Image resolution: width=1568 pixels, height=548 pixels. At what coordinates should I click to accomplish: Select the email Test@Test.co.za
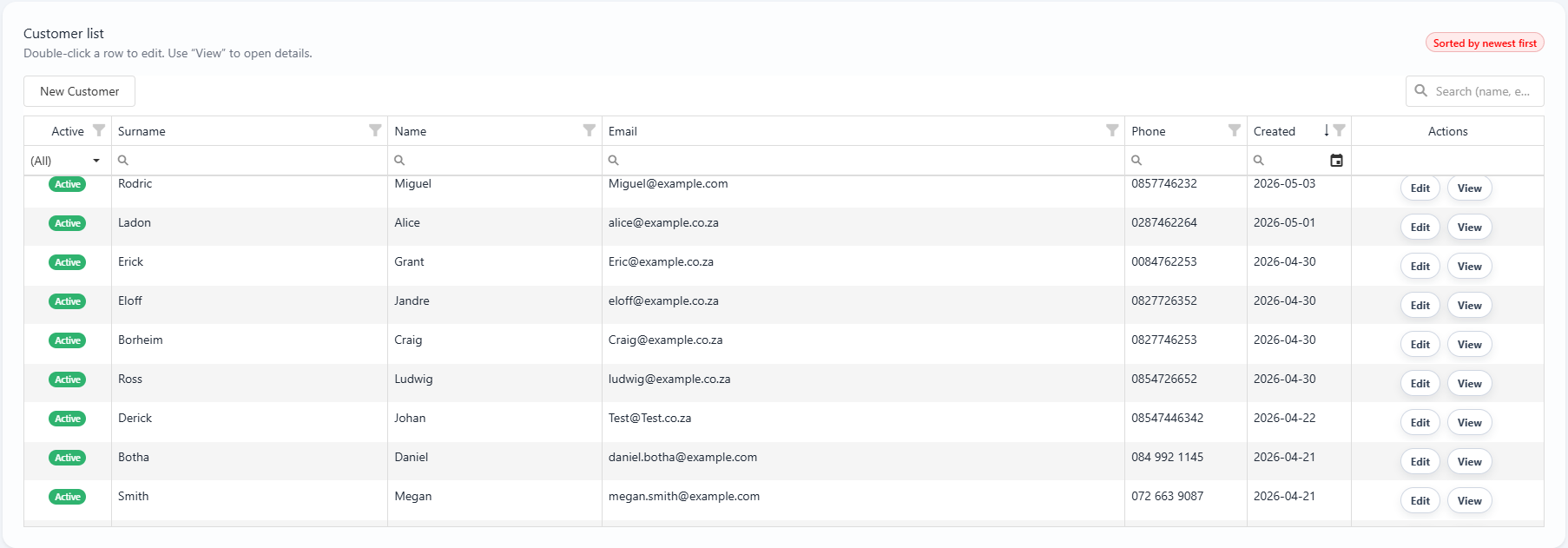tap(649, 419)
